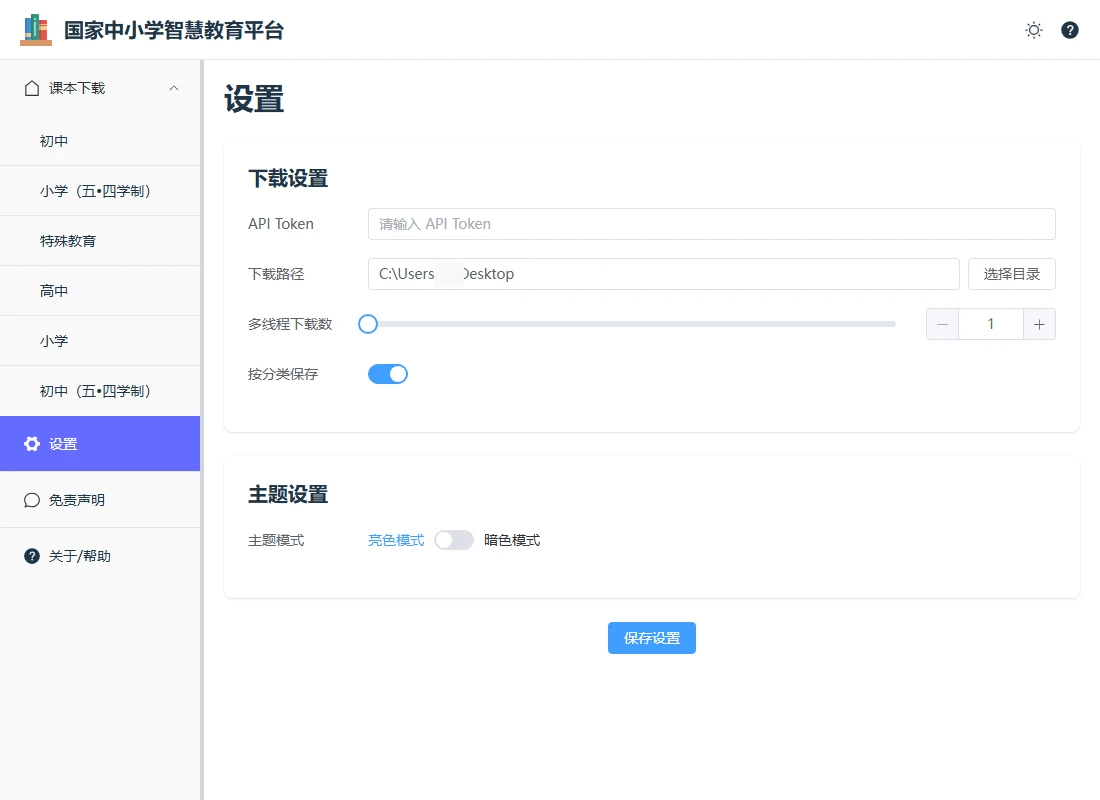This screenshot has height=800, width=1100.
Task: Toggle the theme mode switch
Action: [x=454, y=540]
